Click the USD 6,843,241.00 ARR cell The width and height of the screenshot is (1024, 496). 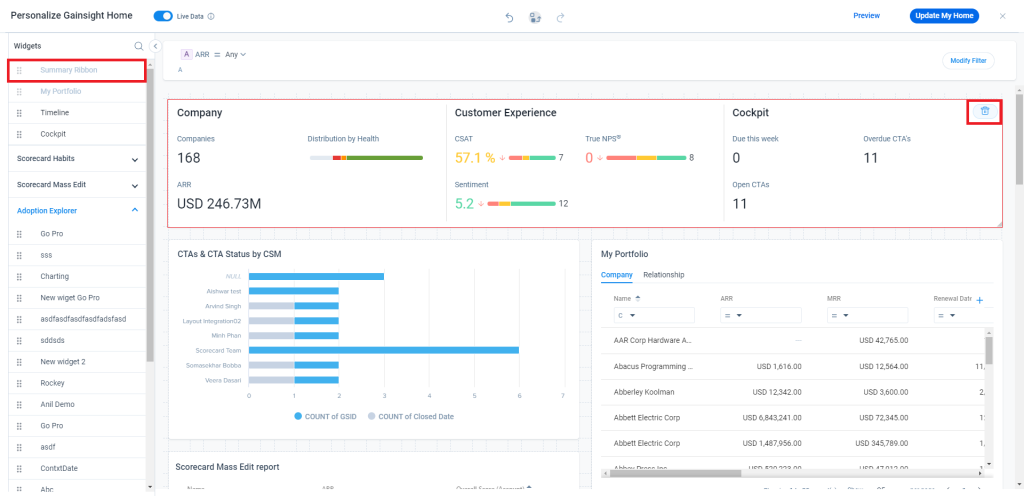(772, 418)
